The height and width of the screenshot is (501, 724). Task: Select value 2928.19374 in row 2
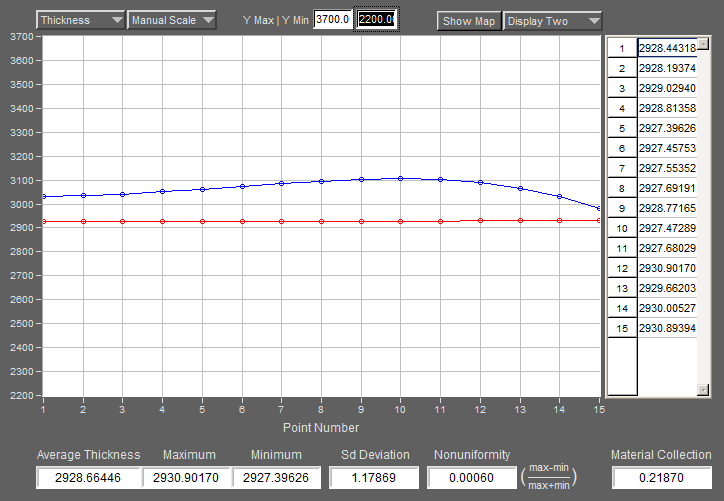(667, 68)
